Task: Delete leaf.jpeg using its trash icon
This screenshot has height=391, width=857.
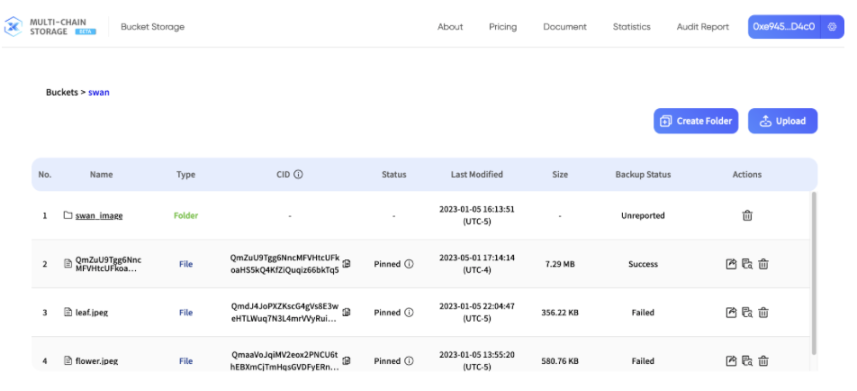Action: 764,312
